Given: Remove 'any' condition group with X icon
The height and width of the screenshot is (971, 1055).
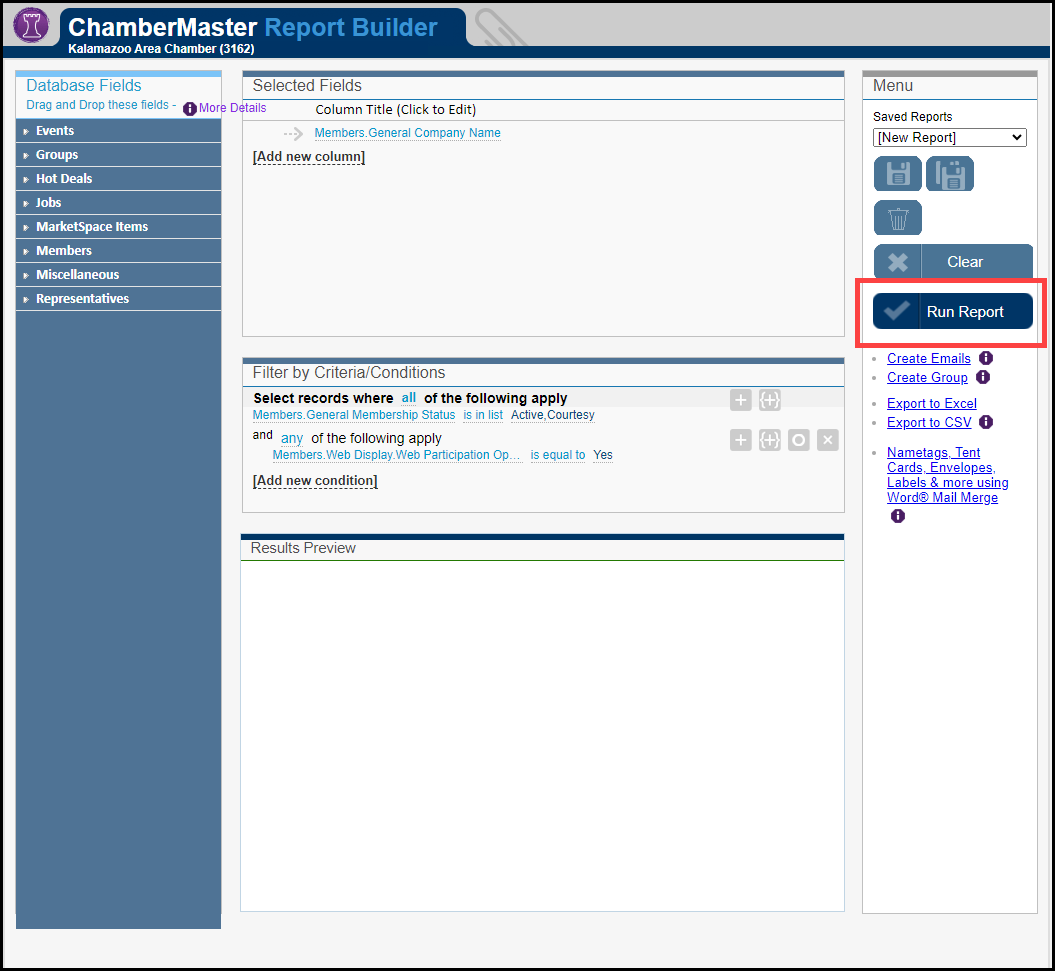Looking at the screenshot, I should tap(827, 440).
